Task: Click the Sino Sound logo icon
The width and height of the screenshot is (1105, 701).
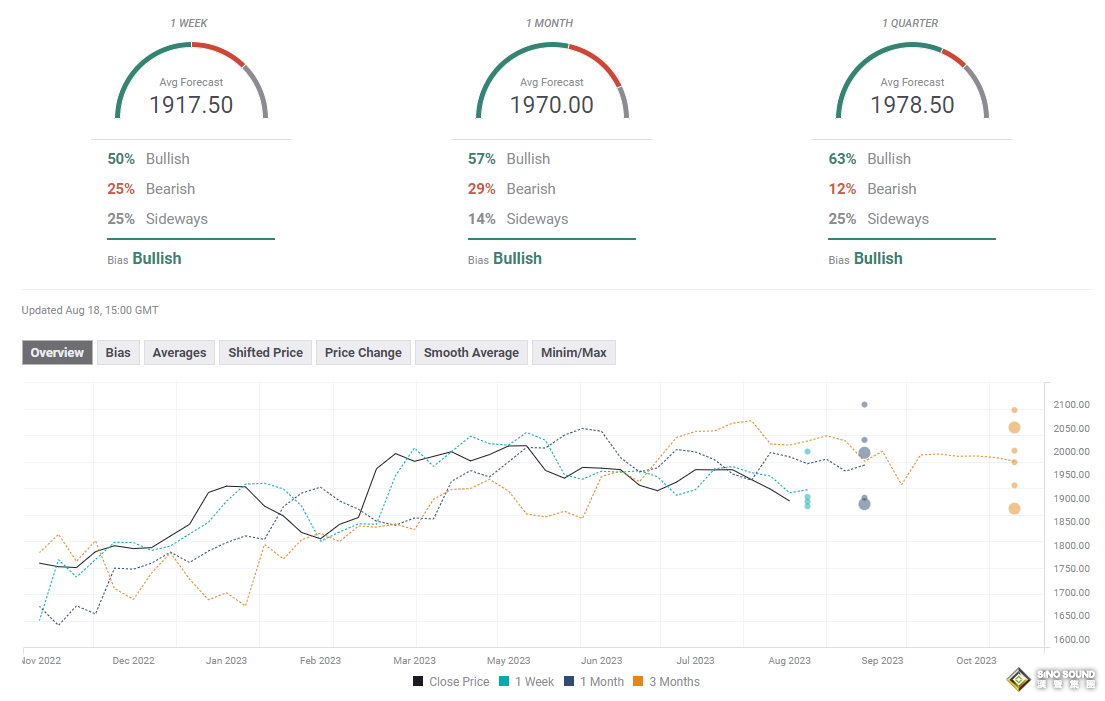Action: coord(1019,678)
